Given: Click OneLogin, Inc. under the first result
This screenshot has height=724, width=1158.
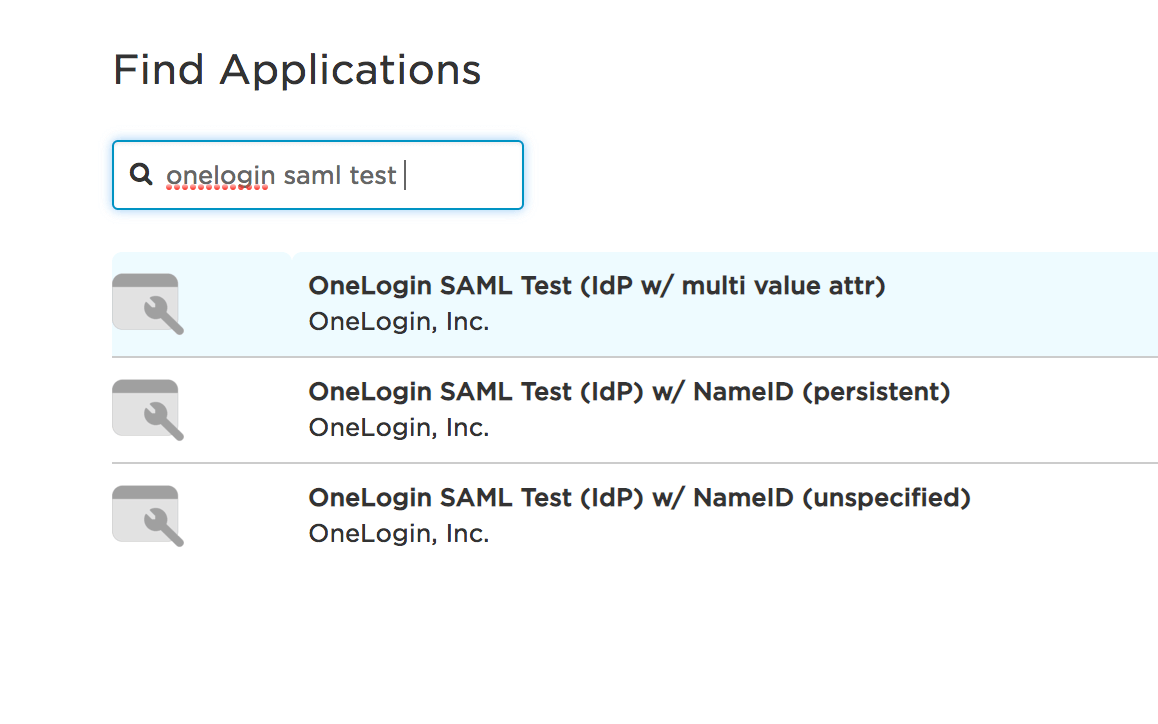Looking at the screenshot, I should (398, 321).
